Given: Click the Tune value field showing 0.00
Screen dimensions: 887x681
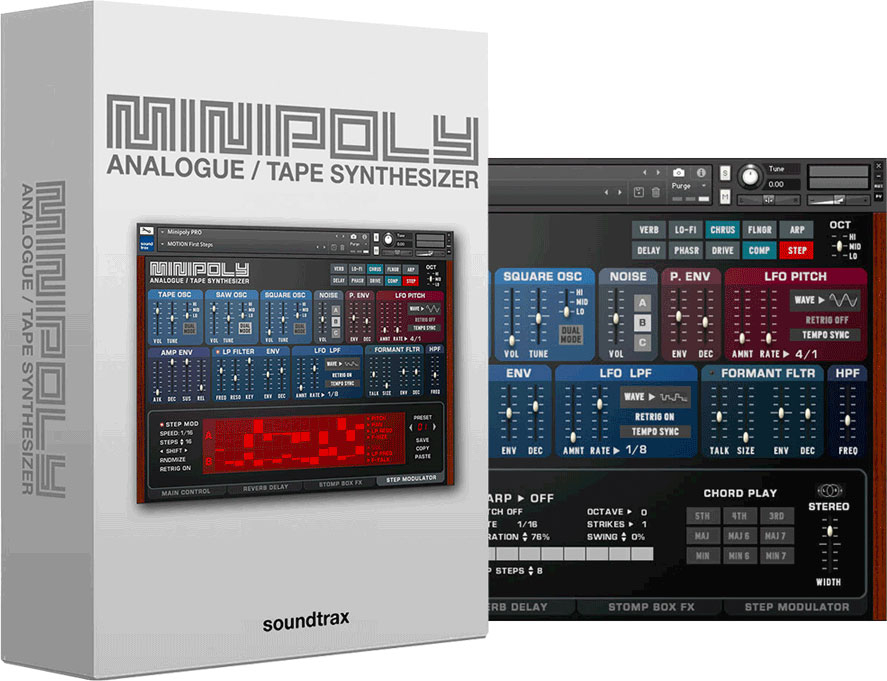Looking at the screenshot, I should point(775,184).
